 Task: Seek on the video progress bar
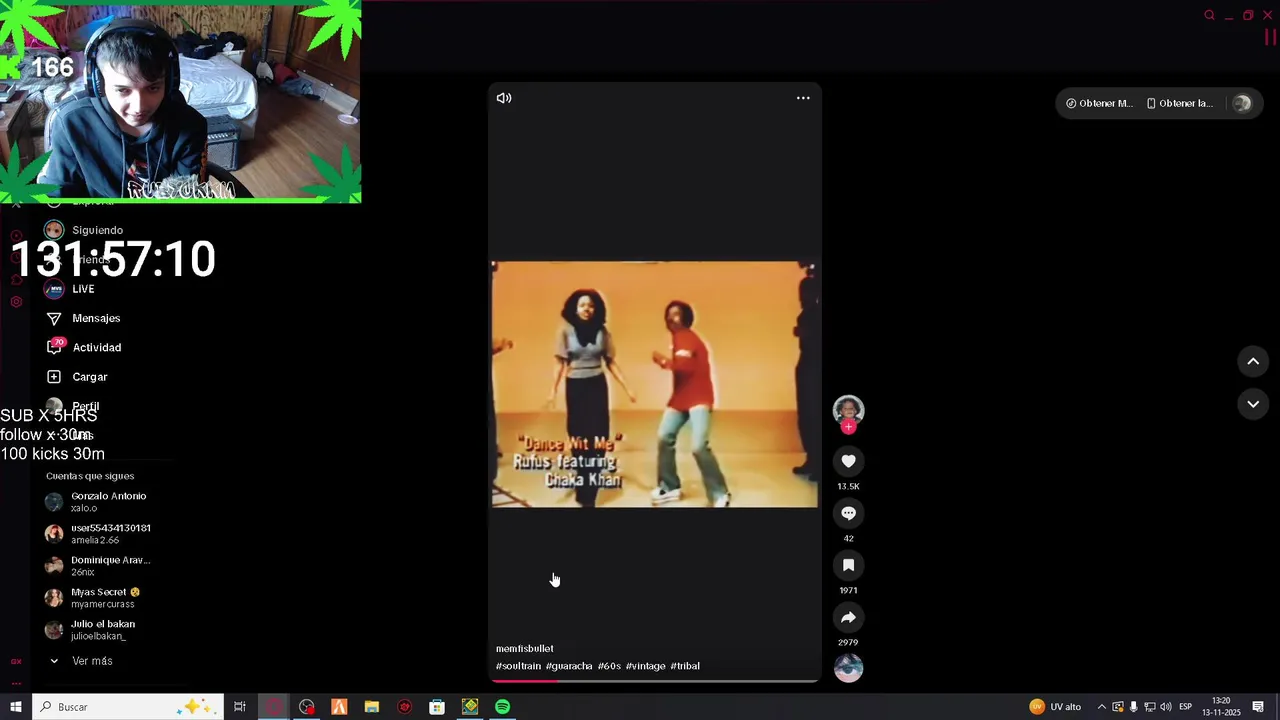[654, 681]
